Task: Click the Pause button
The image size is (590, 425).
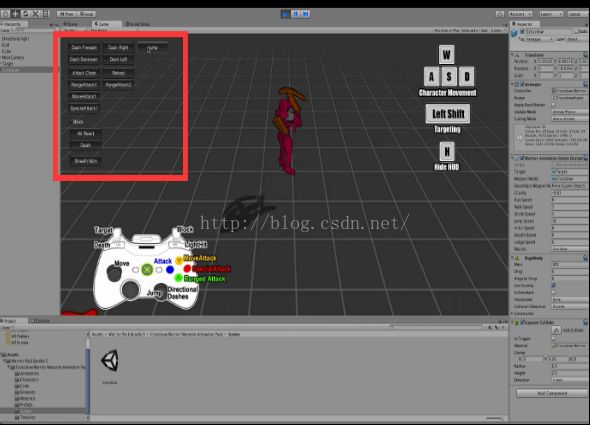Action: [x=296, y=14]
